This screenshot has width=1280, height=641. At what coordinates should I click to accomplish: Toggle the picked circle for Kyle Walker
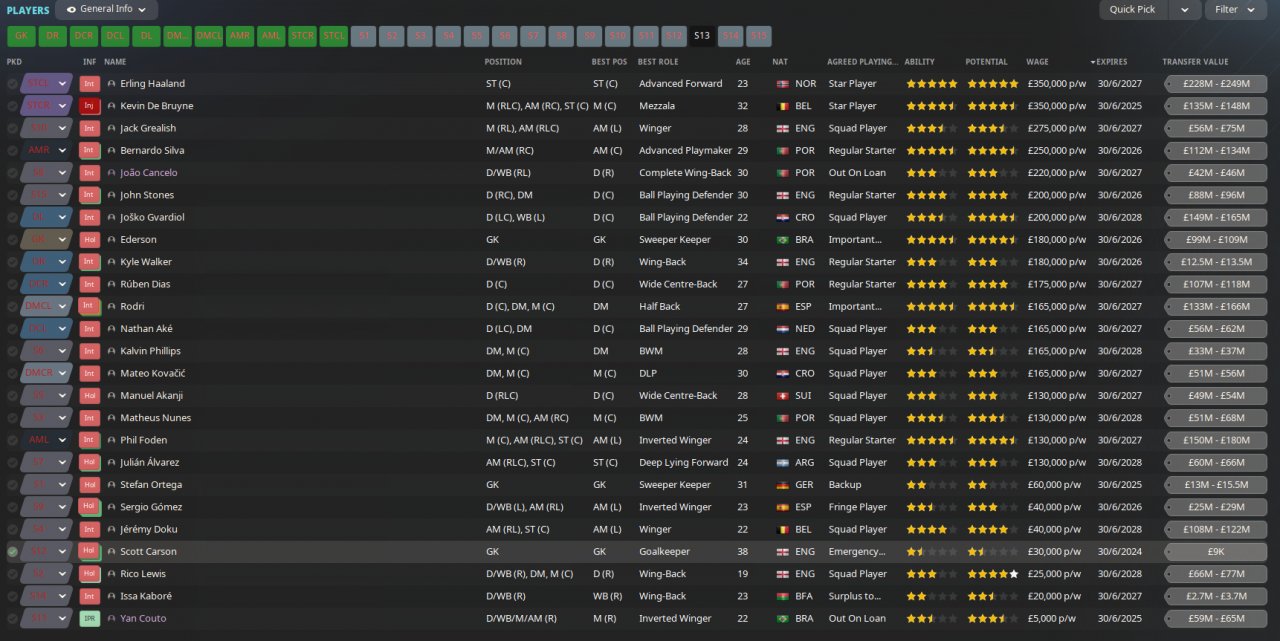(12, 262)
